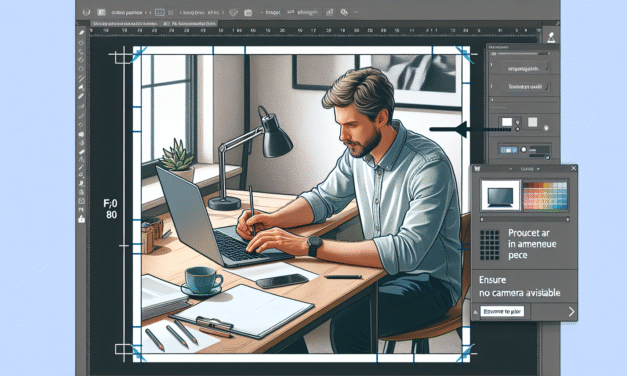Select the laptop thumbnail in the lower panel
The width and height of the screenshot is (627, 376).
coord(500,195)
